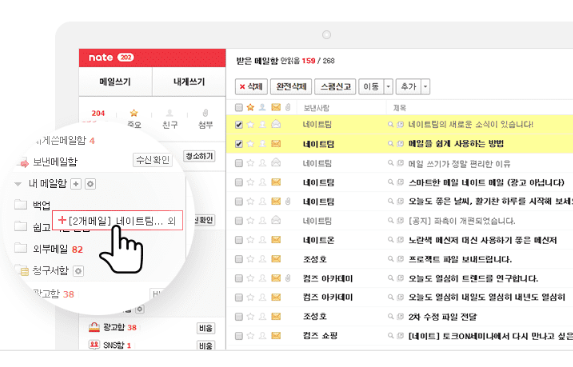Click the 청소하기 button

199,156
